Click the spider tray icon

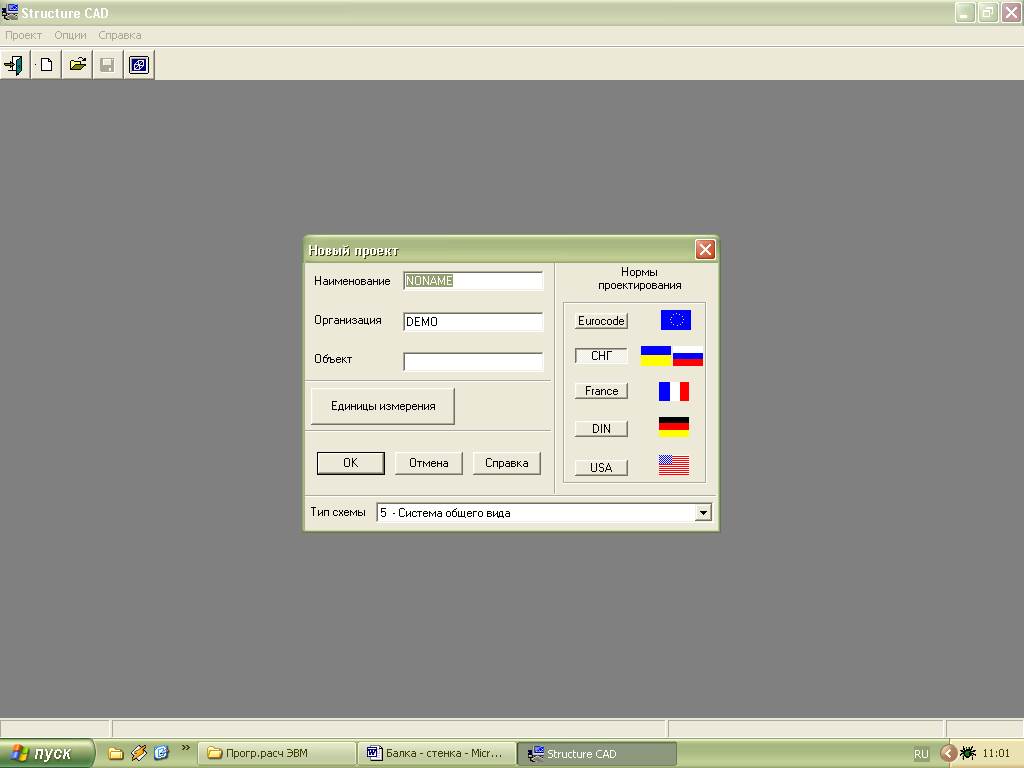[968, 753]
